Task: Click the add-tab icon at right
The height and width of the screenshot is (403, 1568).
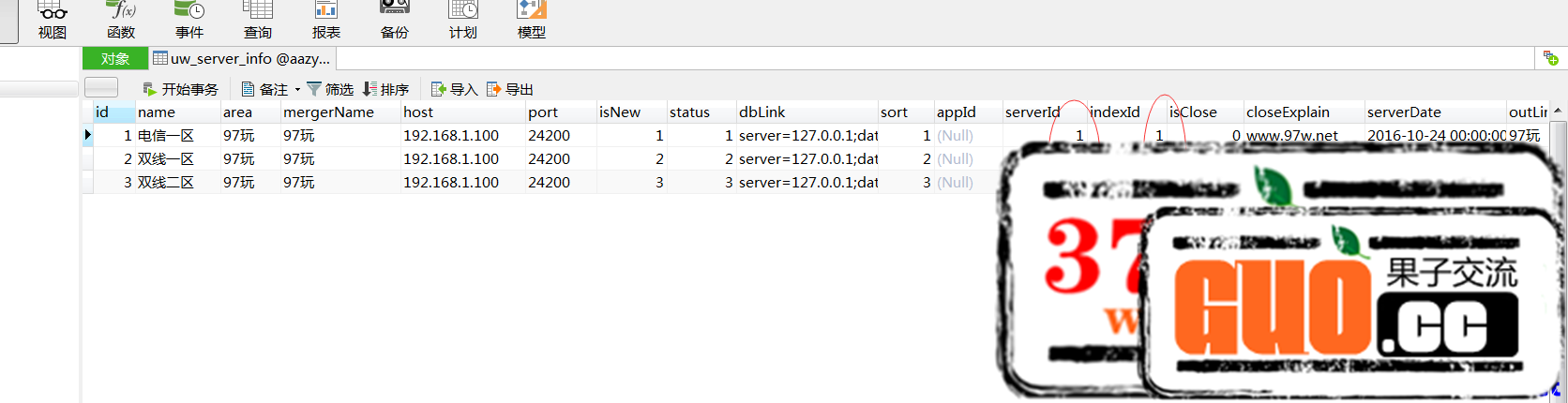Action: click(1550, 58)
